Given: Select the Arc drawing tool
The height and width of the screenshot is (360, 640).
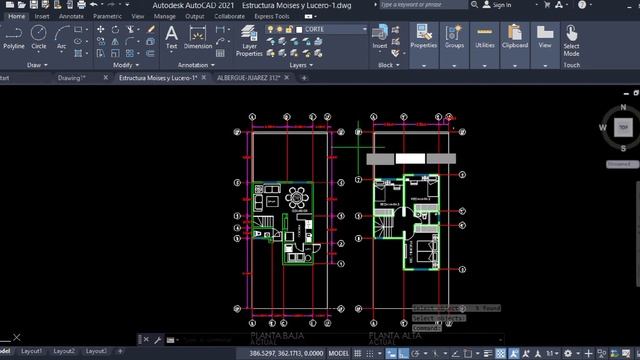Looking at the screenshot, I should coord(62,37).
